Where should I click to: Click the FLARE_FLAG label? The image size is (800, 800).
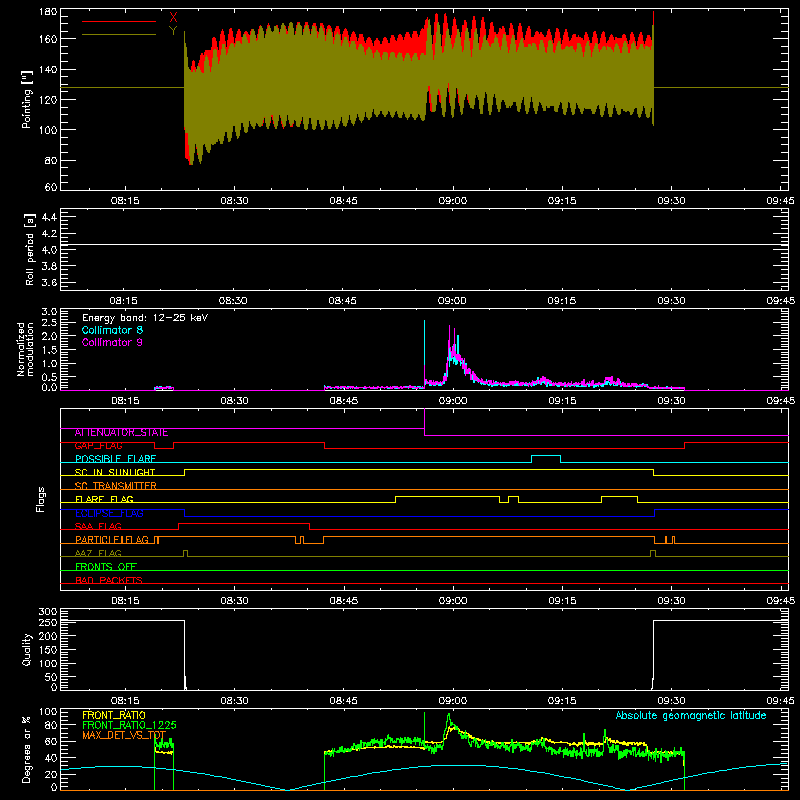pyautogui.click(x=104, y=499)
